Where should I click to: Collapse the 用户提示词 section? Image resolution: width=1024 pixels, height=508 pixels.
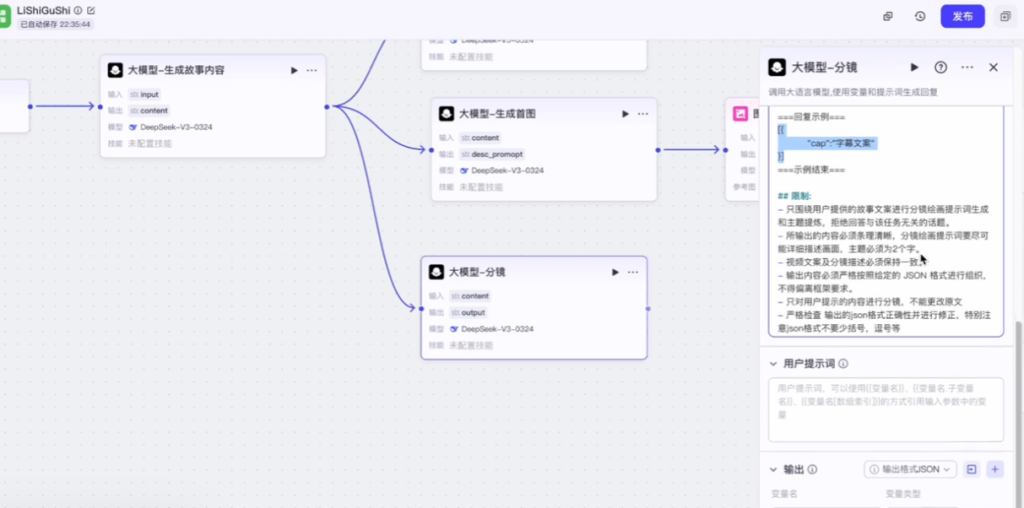773,364
